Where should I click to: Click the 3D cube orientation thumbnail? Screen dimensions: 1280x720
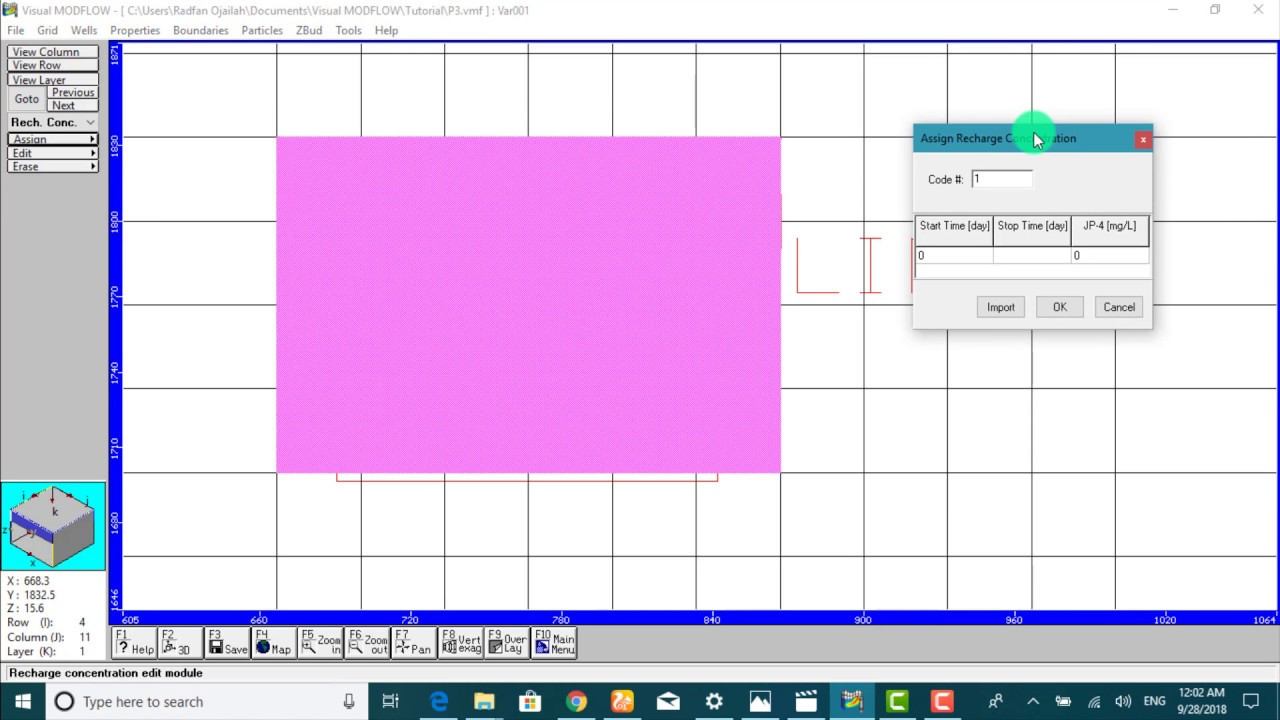[53, 526]
